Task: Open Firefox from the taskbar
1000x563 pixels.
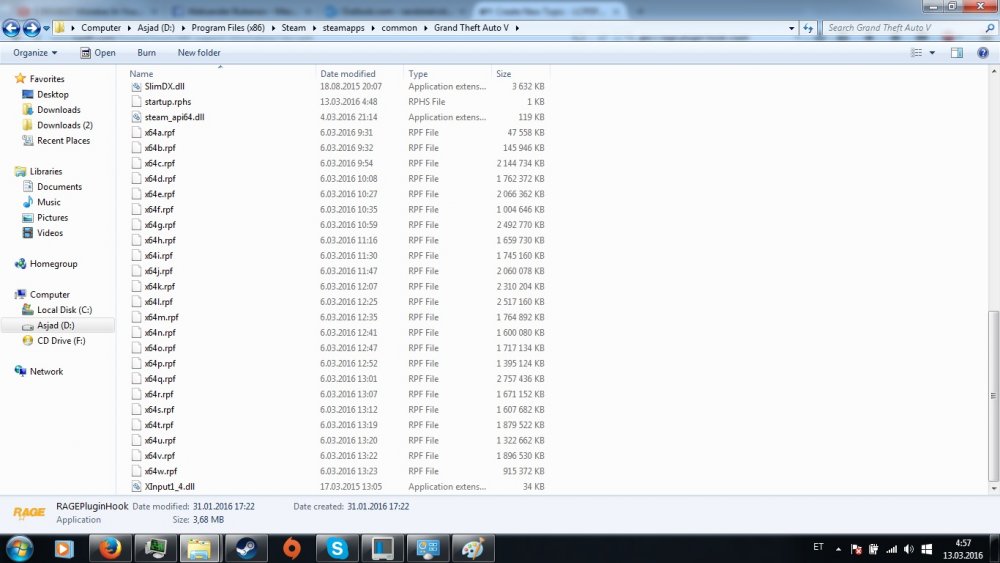Action: coord(110,548)
